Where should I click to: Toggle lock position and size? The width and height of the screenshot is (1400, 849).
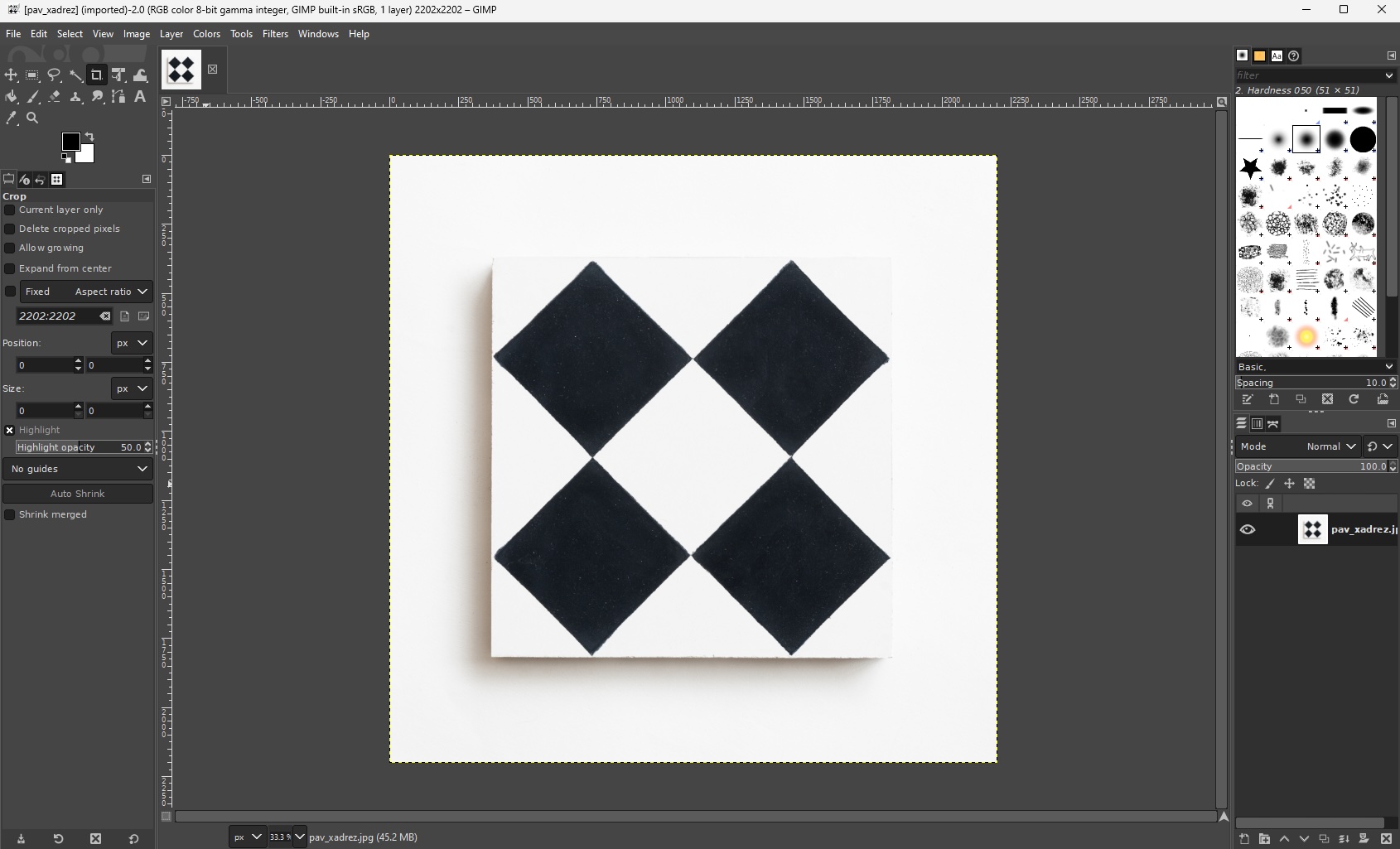coord(1289,484)
